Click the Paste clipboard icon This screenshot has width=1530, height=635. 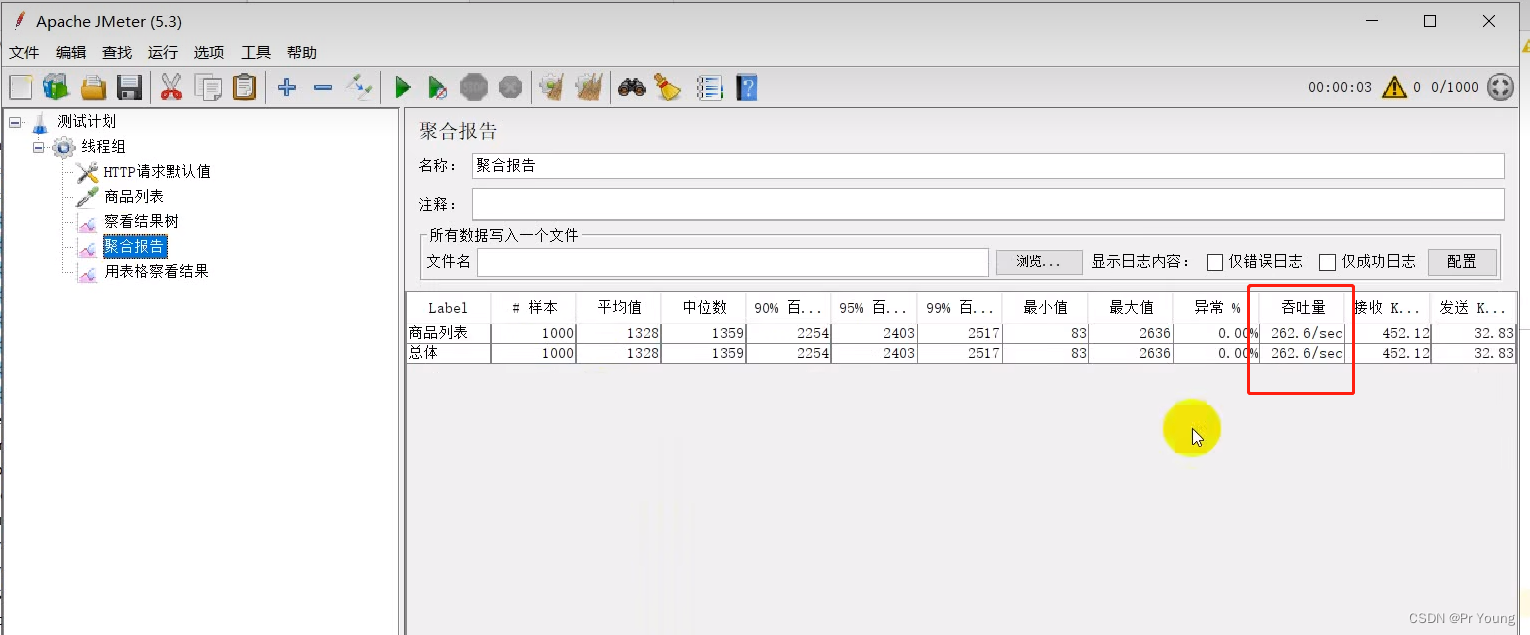click(244, 88)
